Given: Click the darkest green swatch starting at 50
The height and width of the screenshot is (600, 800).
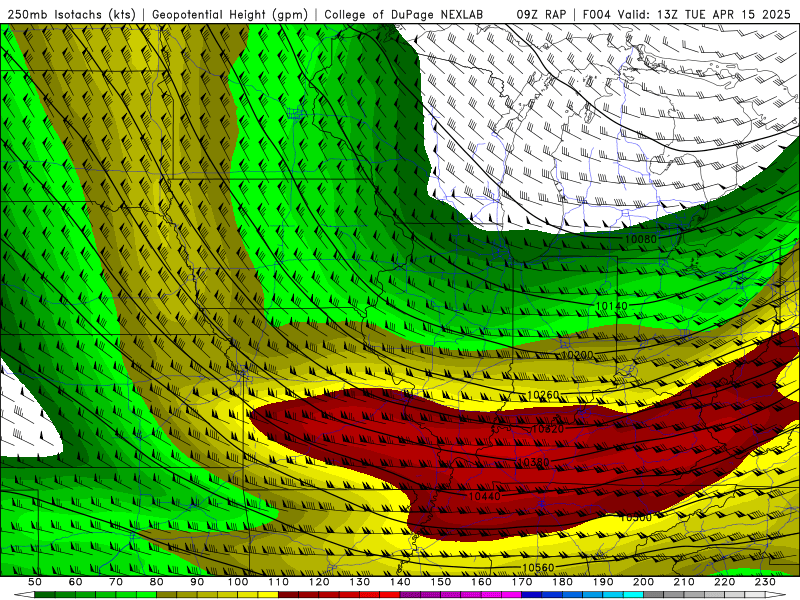Looking at the screenshot, I should (44, 595).
